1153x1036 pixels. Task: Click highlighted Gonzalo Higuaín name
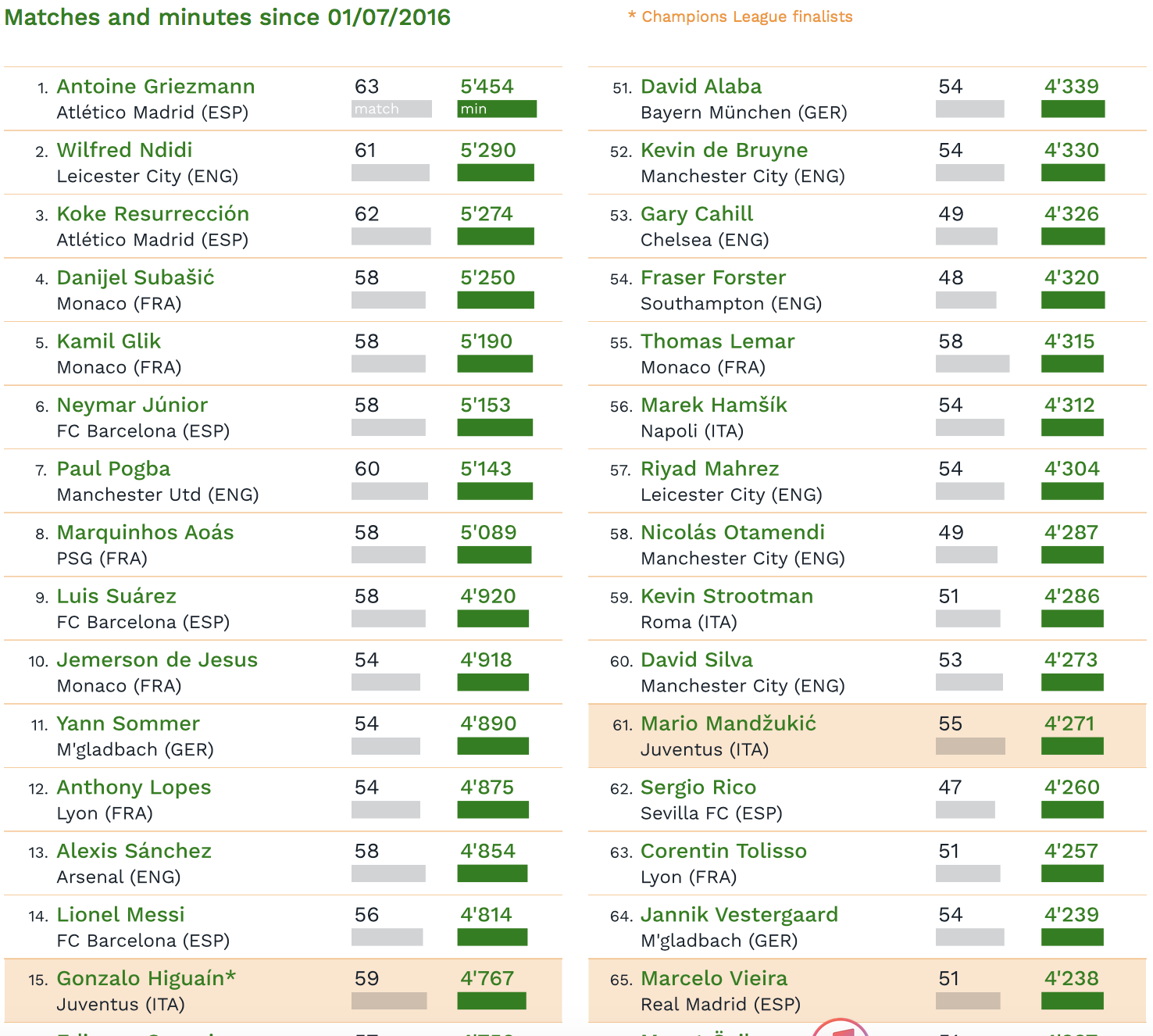point(146,978)
